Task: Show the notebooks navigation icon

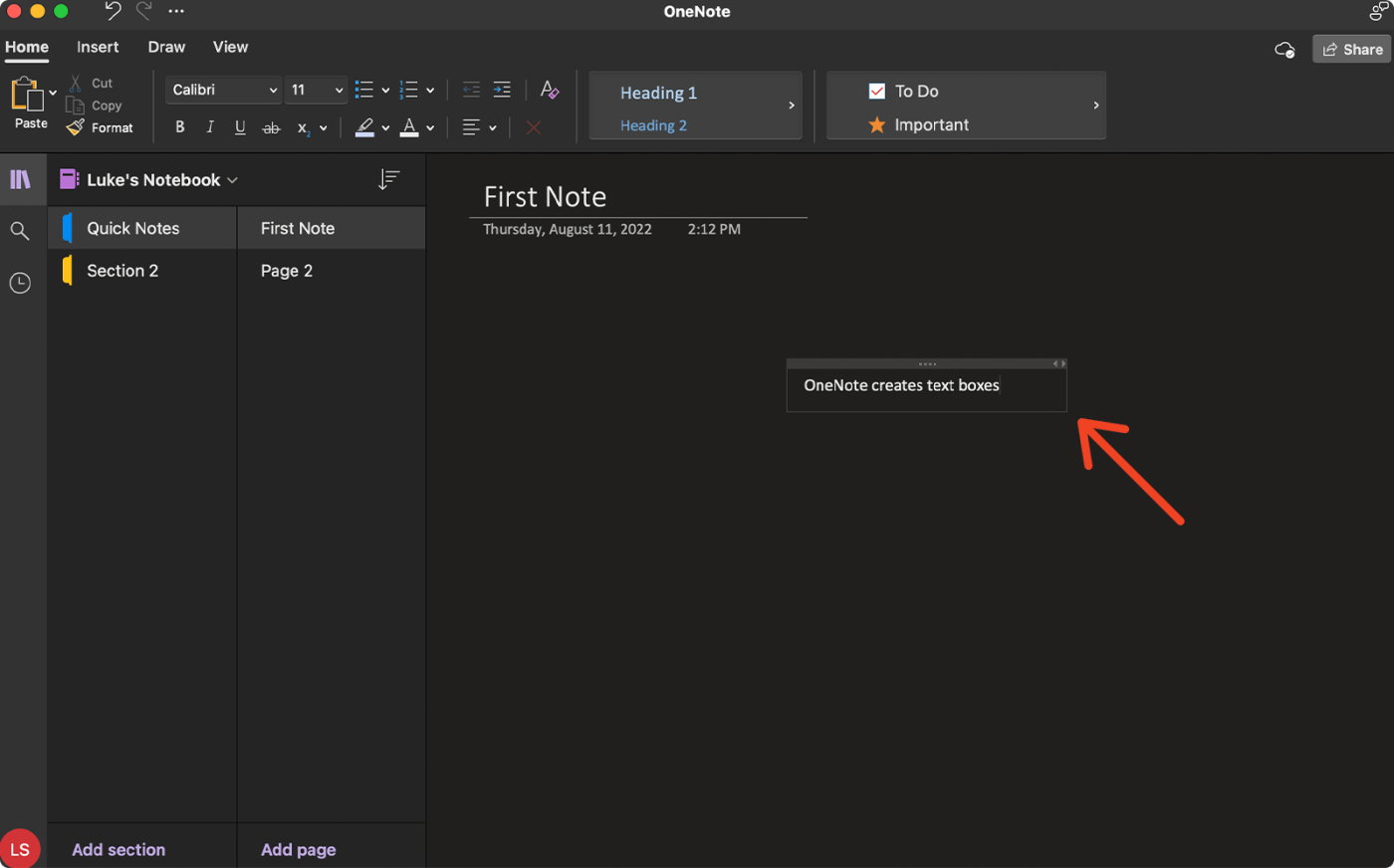Action: (x=20, y=179)
